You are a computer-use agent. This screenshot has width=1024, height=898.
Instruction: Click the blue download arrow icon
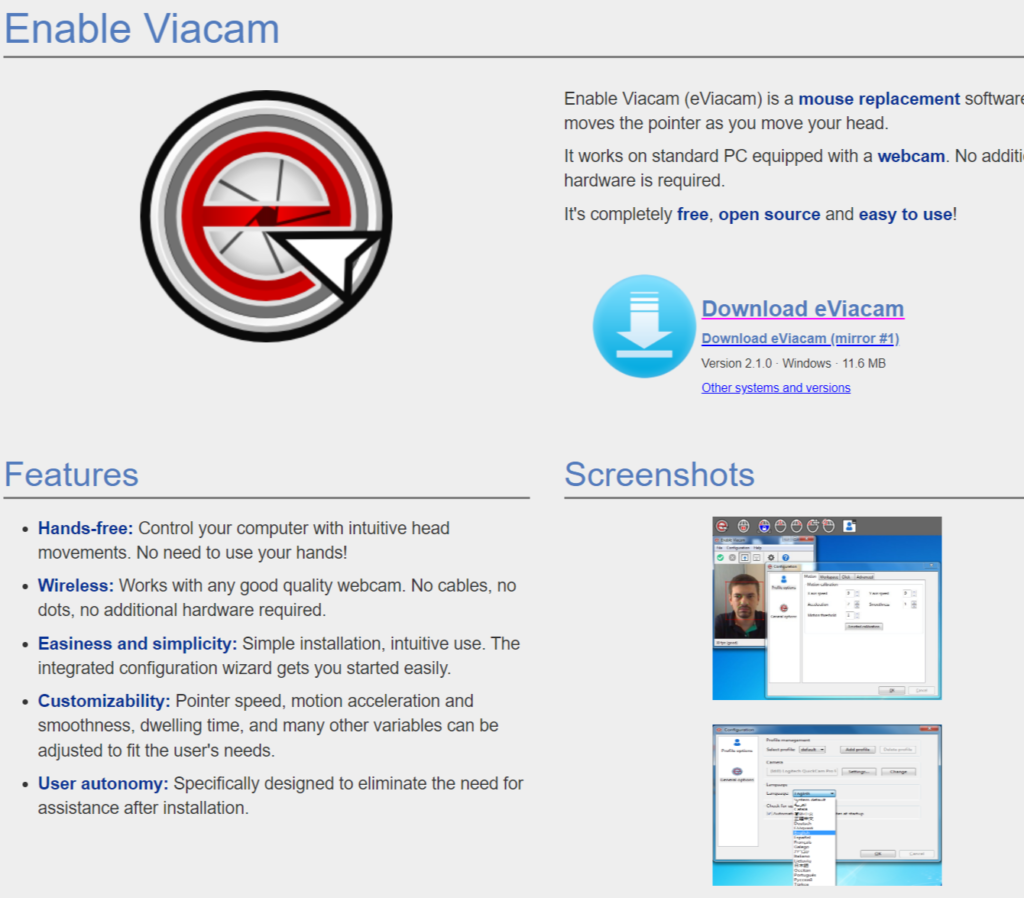(643, 327)
